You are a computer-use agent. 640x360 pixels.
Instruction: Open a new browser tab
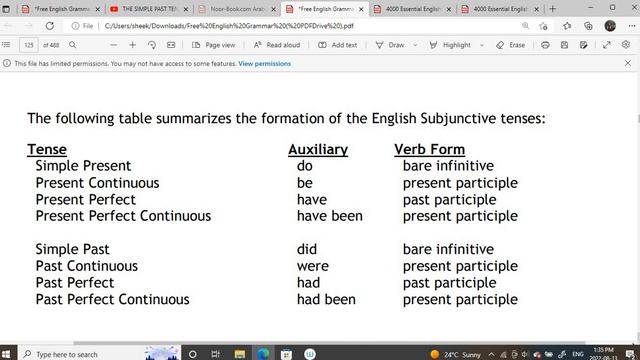click(x=553, y=9)
